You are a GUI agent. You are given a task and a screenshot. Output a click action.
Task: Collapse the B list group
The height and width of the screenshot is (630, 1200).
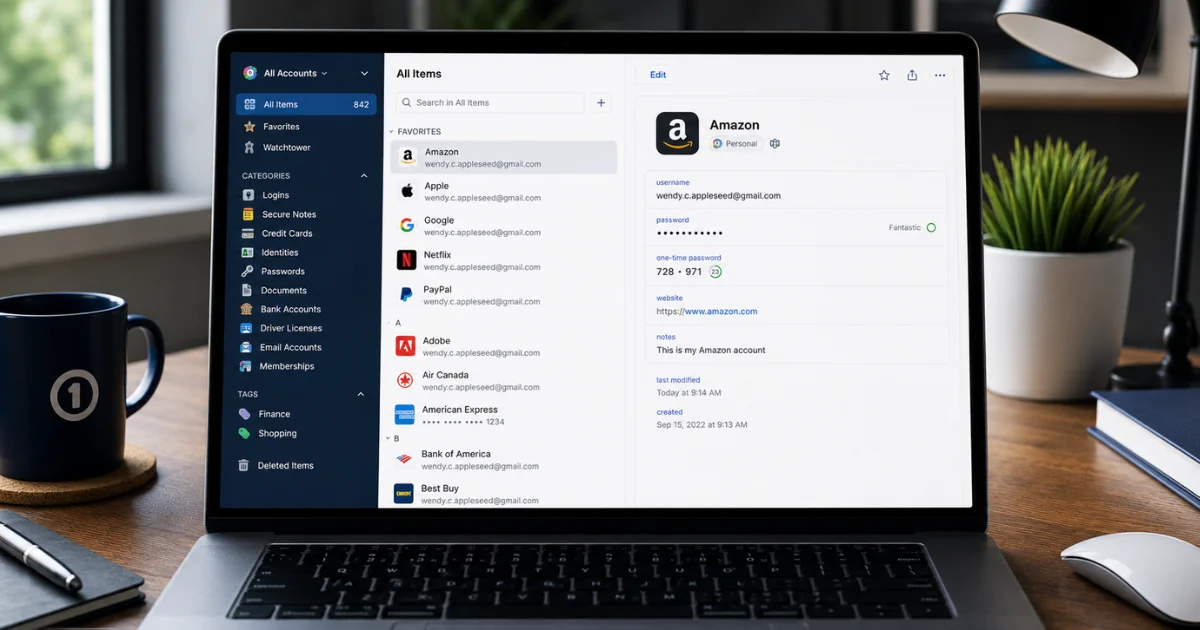389,438
